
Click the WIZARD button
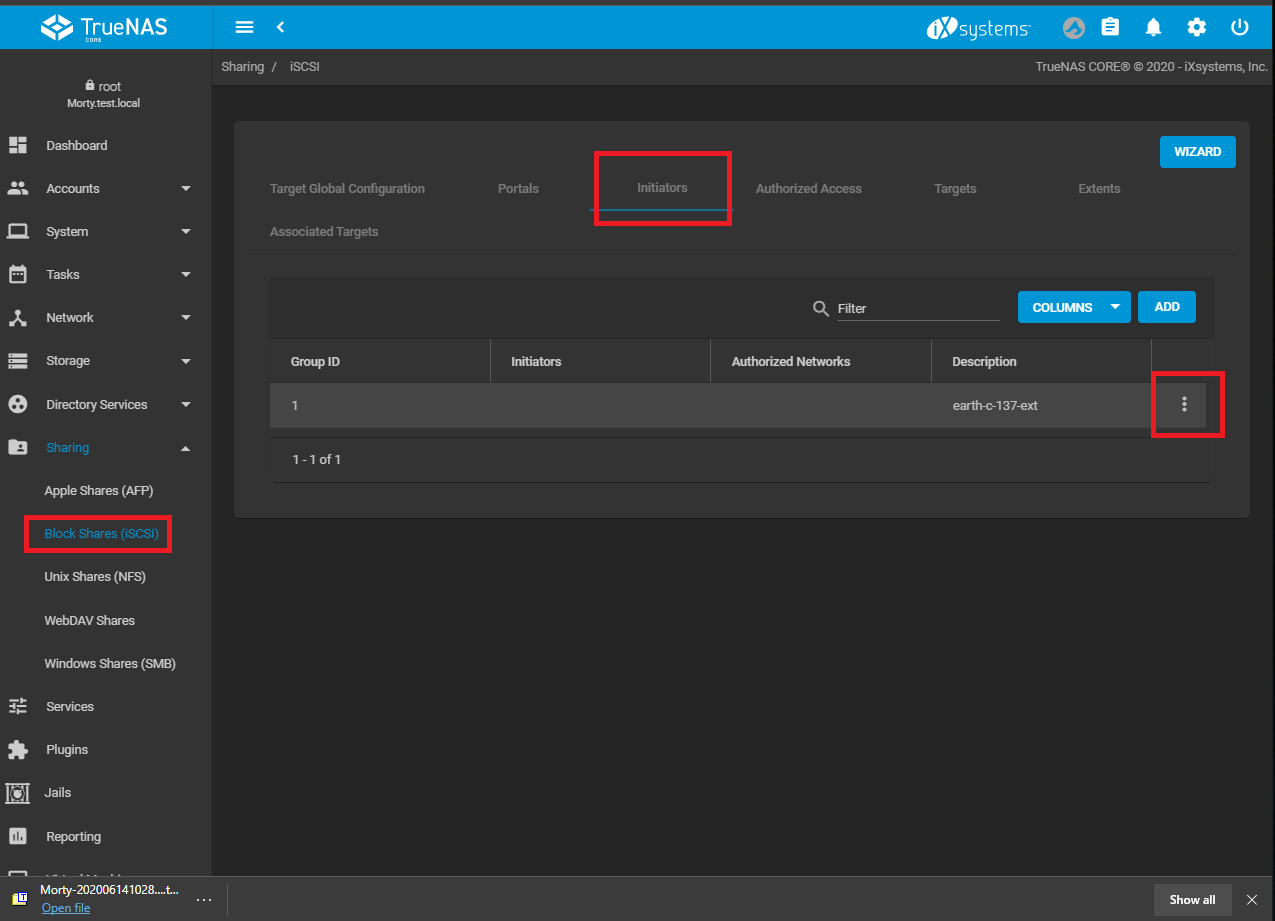point(1197,152)
